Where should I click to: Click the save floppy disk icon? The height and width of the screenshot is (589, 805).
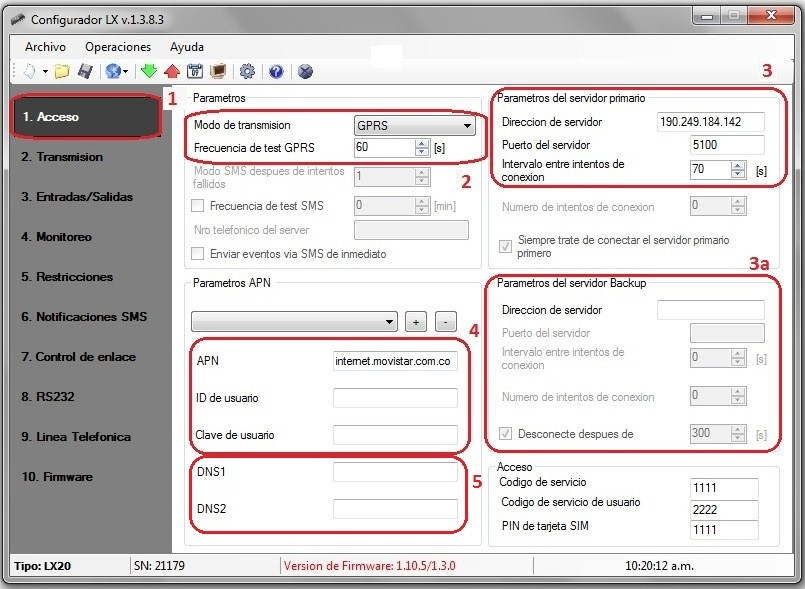pos(85,71)
